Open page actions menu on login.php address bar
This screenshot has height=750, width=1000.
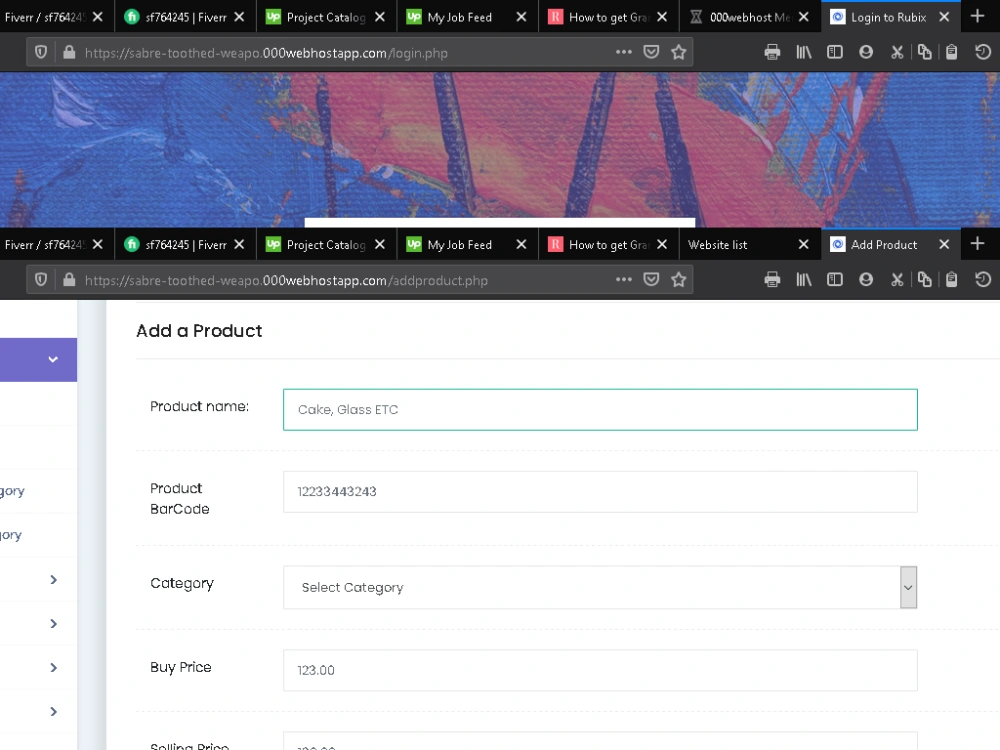[624, 52]
